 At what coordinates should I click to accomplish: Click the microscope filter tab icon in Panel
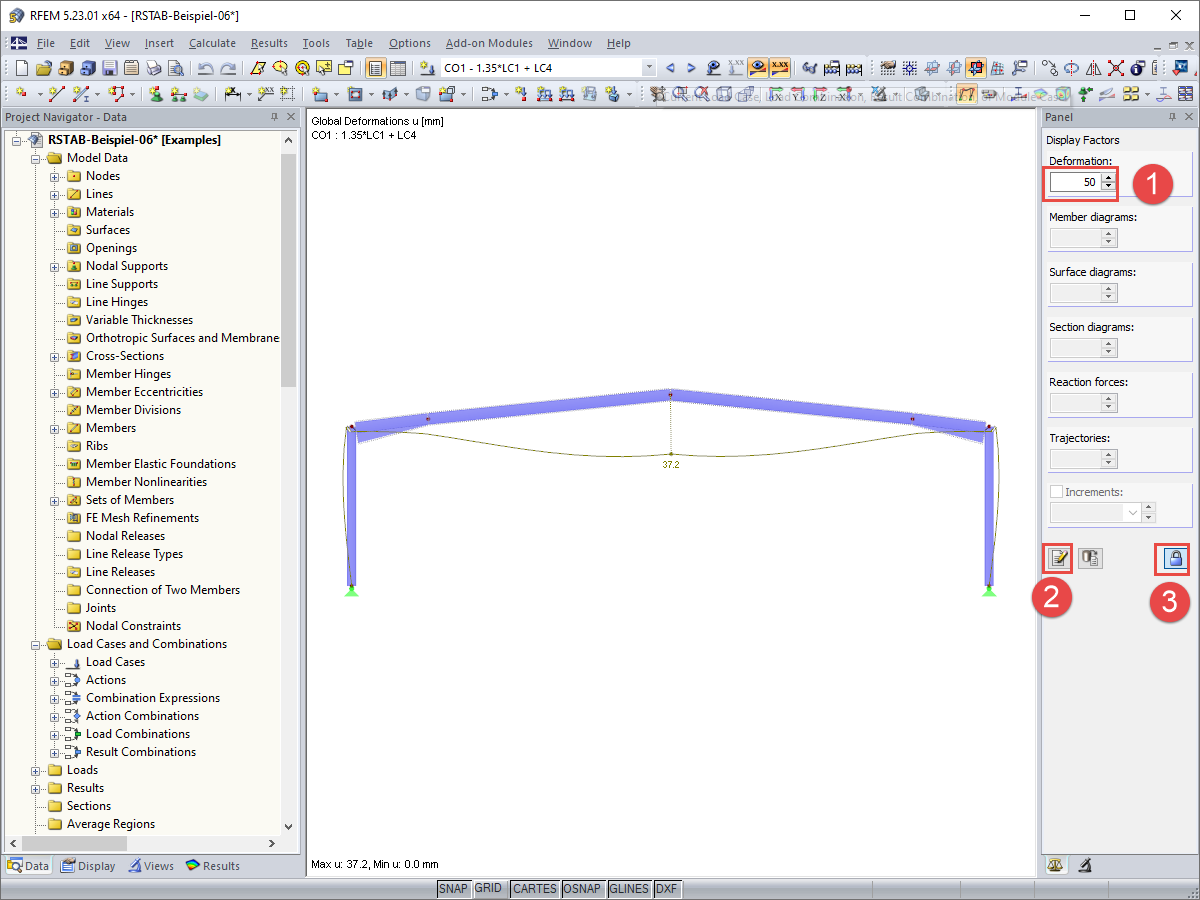click(x=1085, y=865)
